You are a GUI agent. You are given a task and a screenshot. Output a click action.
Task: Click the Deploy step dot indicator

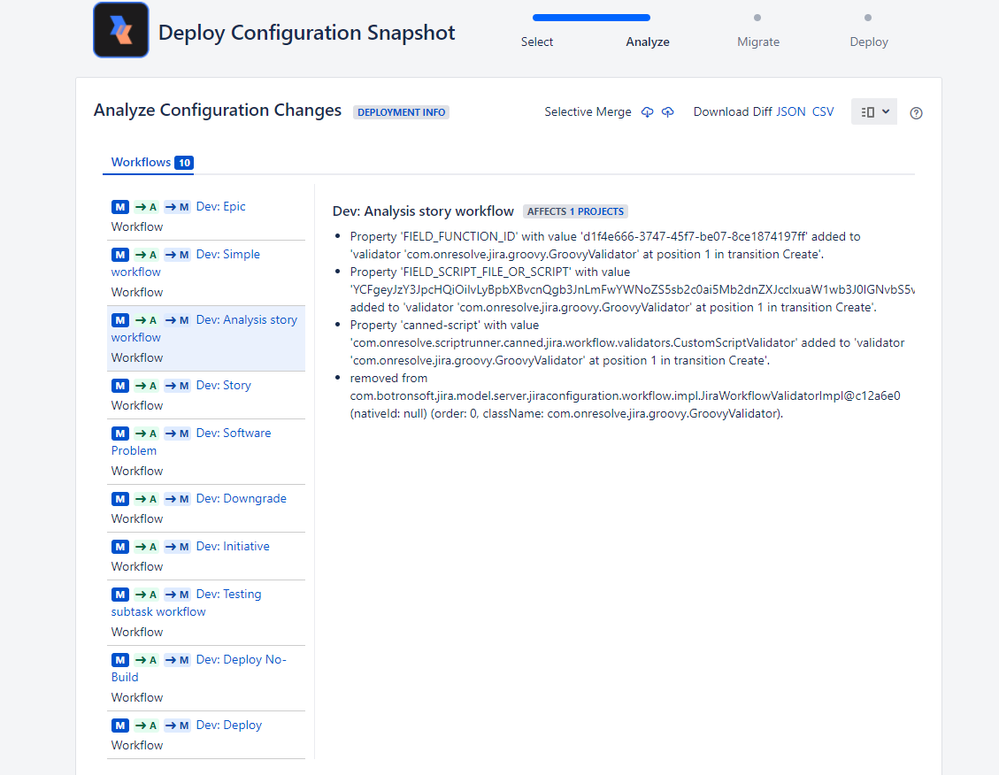pyautogui.click(x=868, y=17)
